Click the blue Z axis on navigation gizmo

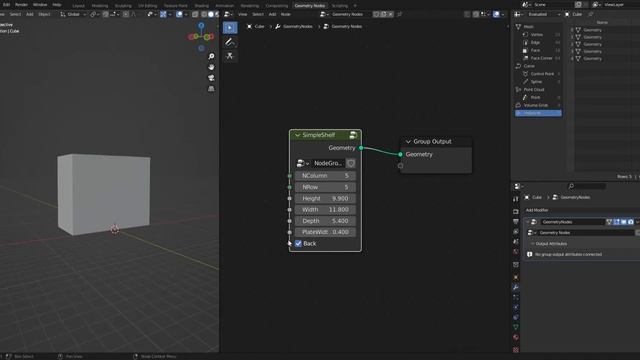[201, 26]
